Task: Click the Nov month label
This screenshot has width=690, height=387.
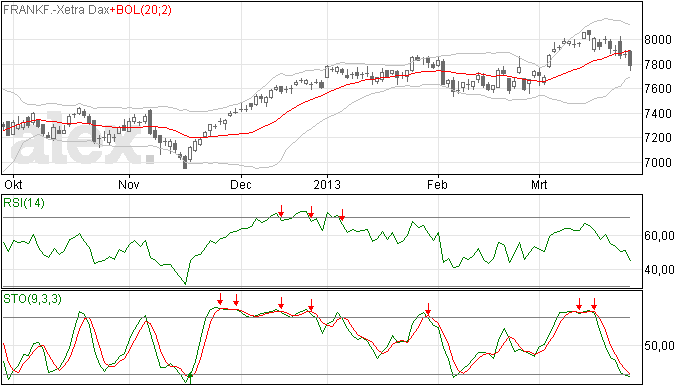Action: click(x=128, y=184)
